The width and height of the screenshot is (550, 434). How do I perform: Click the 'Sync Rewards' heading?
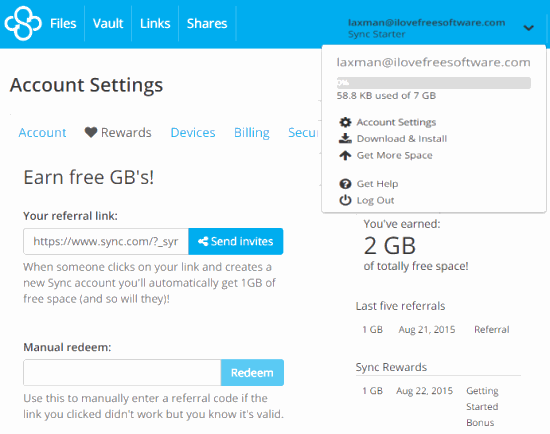tap(391, 367)
